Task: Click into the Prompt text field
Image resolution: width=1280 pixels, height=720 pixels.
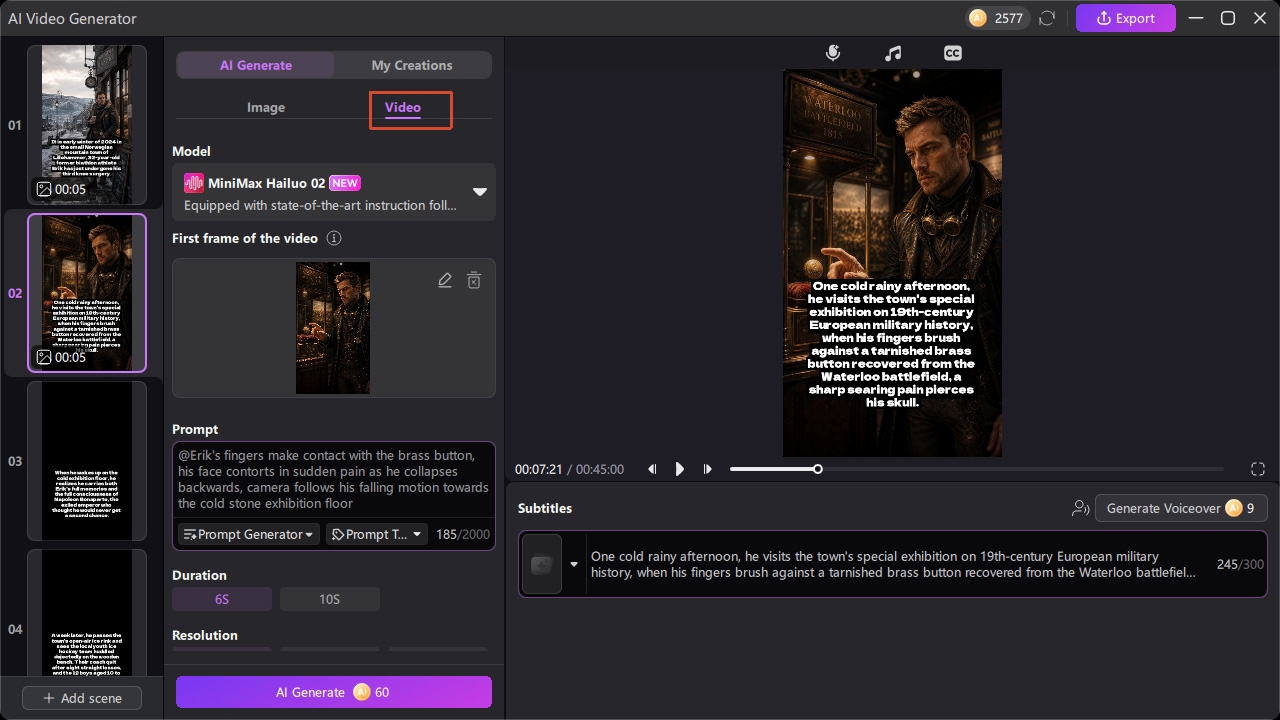Action: tap(334, 480)
